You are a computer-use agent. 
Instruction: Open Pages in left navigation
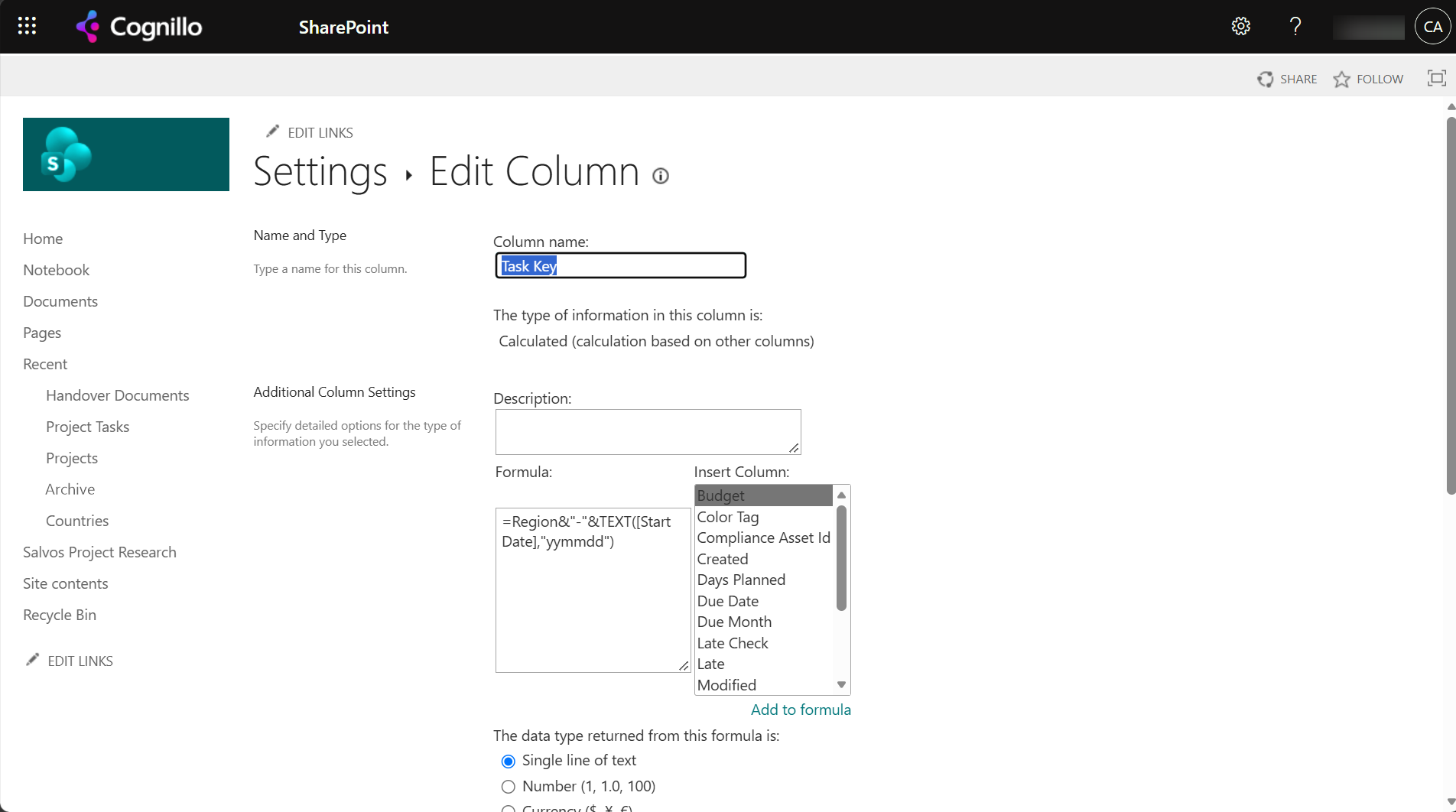[42, 333]
